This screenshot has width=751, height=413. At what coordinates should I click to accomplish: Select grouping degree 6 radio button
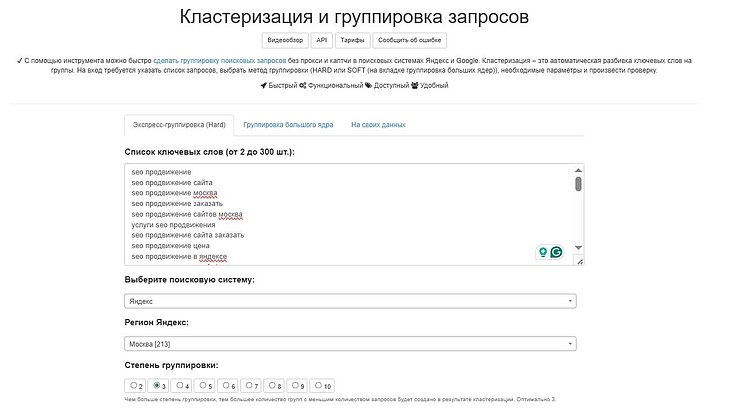point(226,385)
